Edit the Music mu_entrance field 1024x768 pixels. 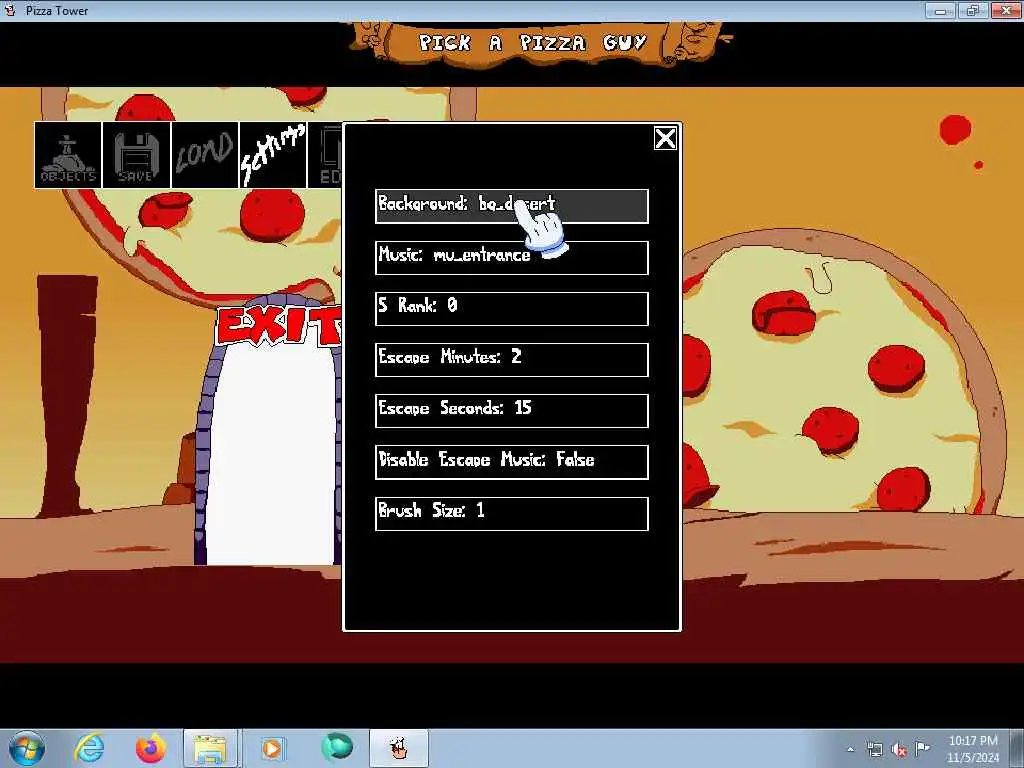511,257
